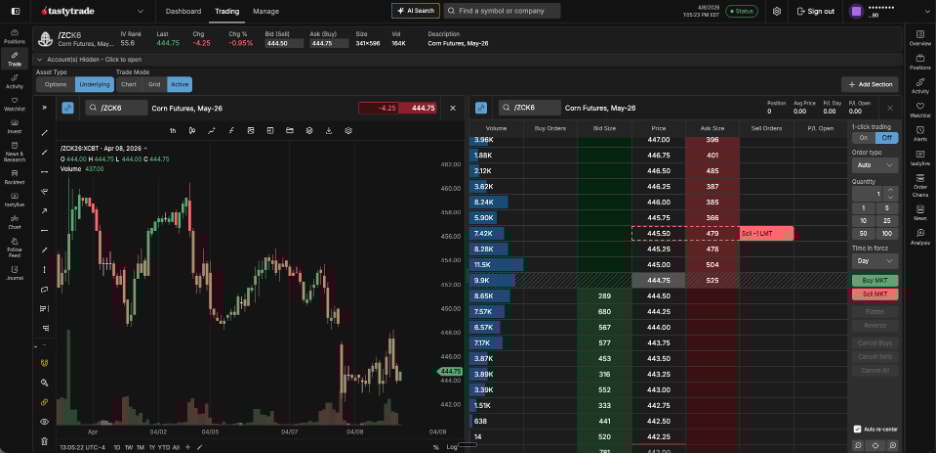936x454 pixels.
Task: Click the Sign out button
Action: (815, 11)
